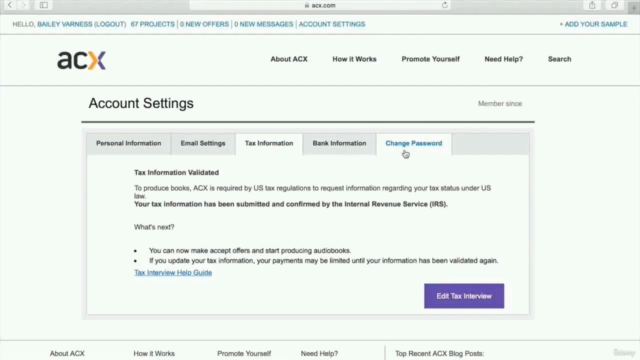This screenshot has height=360, width=640.
Task: Click the Tax Information Validated heading
Action: tap(176, 173)
